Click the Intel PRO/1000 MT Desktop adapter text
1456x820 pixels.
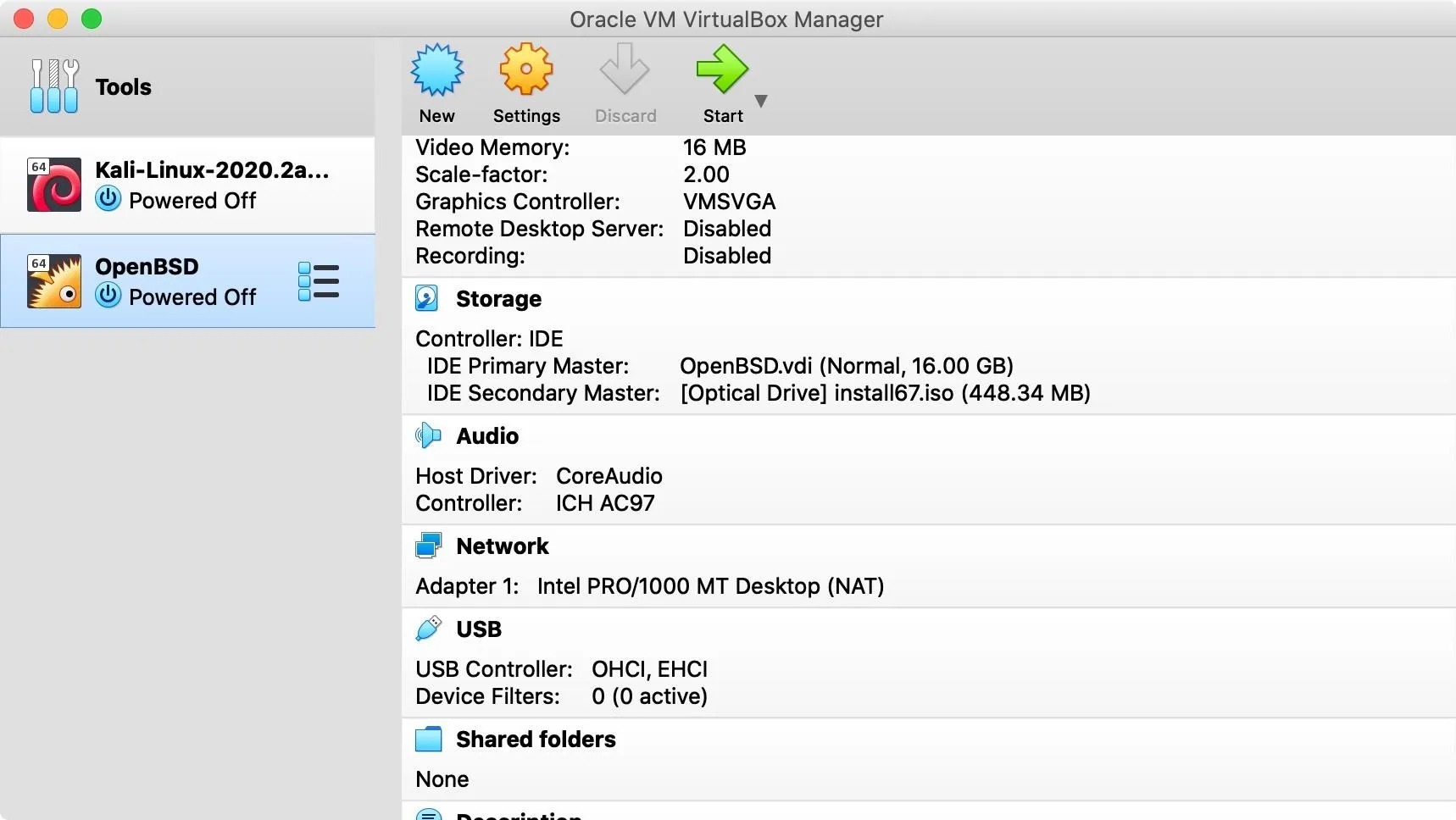(710, 586)
